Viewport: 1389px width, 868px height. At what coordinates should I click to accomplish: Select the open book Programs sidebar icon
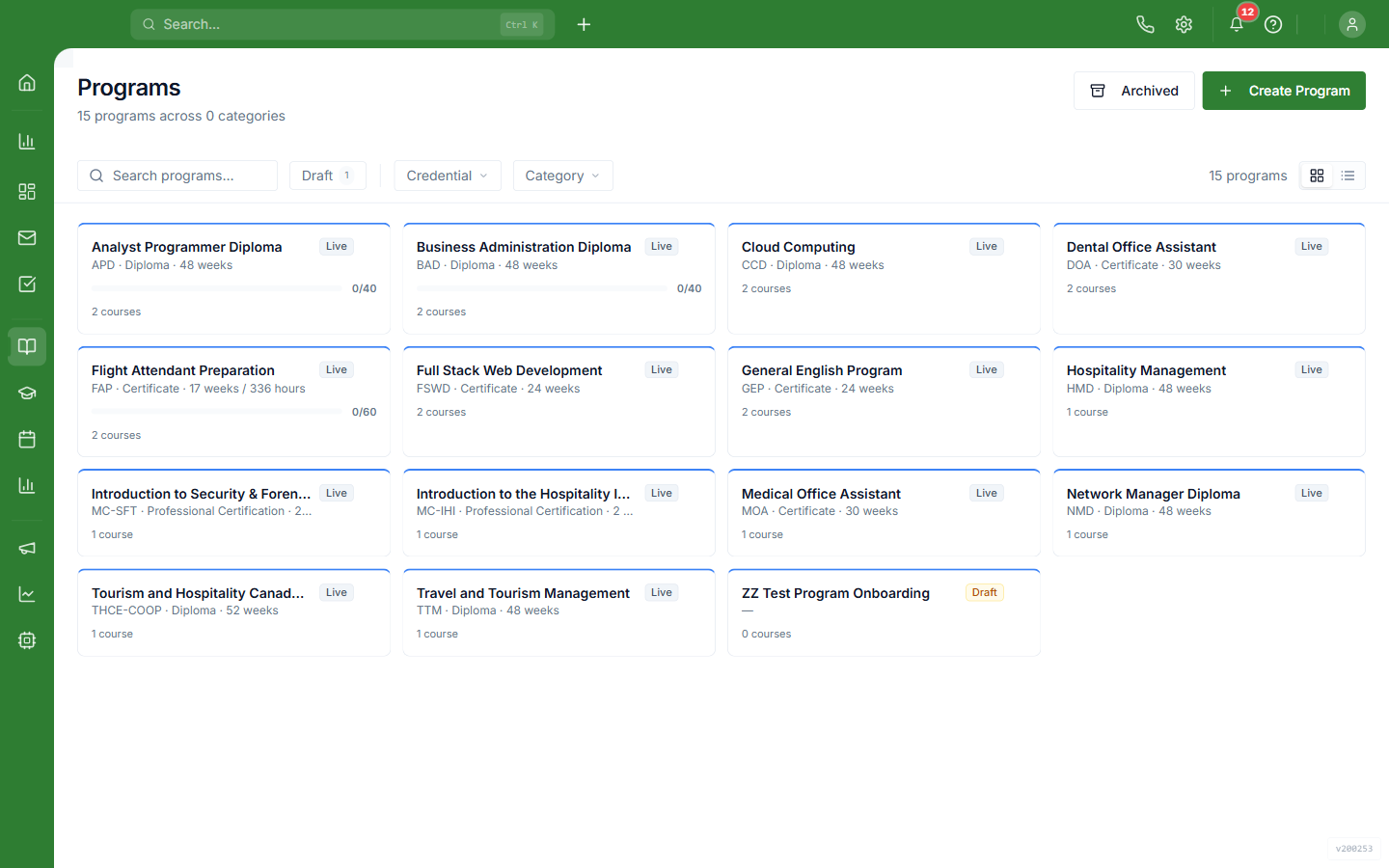click(27, 346)
